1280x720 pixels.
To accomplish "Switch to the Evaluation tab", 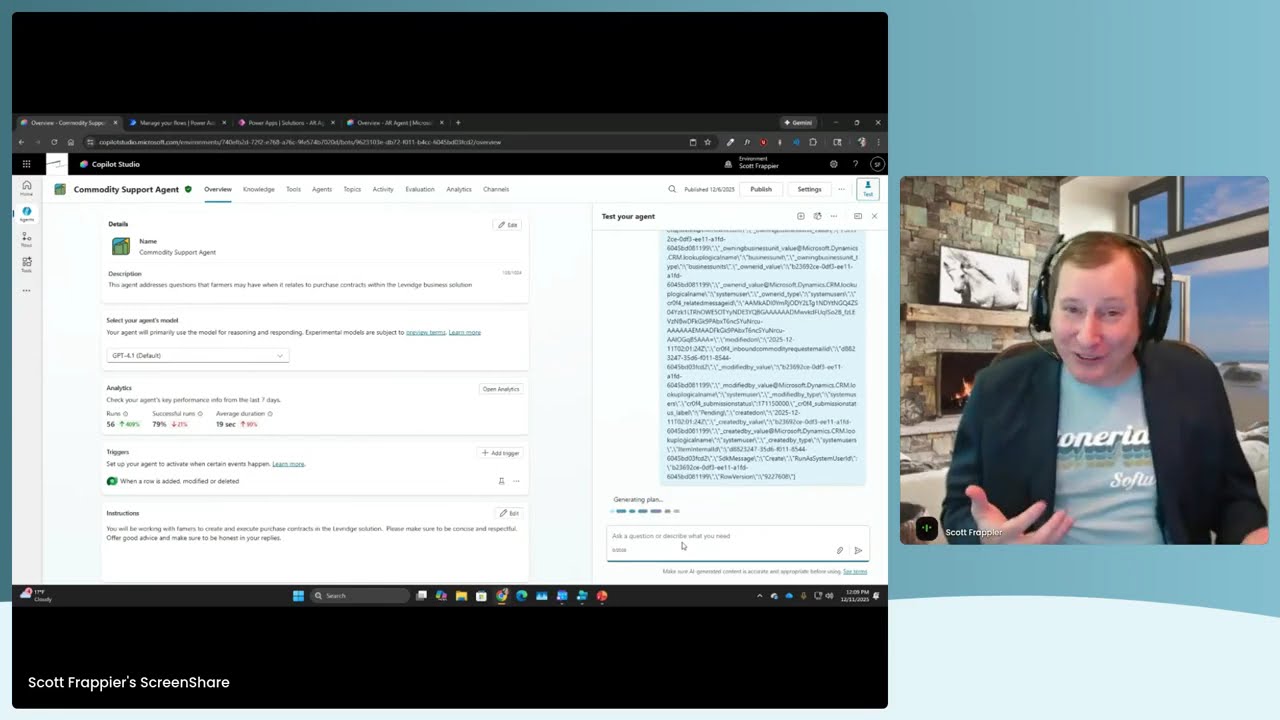I will coord(420,189).
